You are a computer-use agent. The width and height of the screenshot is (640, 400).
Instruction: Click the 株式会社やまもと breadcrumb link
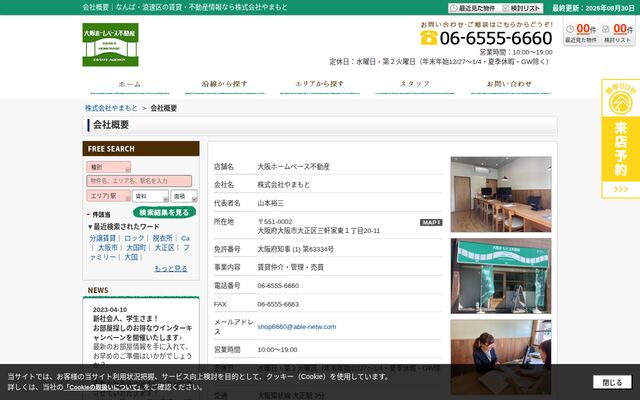tap(111, 108)
